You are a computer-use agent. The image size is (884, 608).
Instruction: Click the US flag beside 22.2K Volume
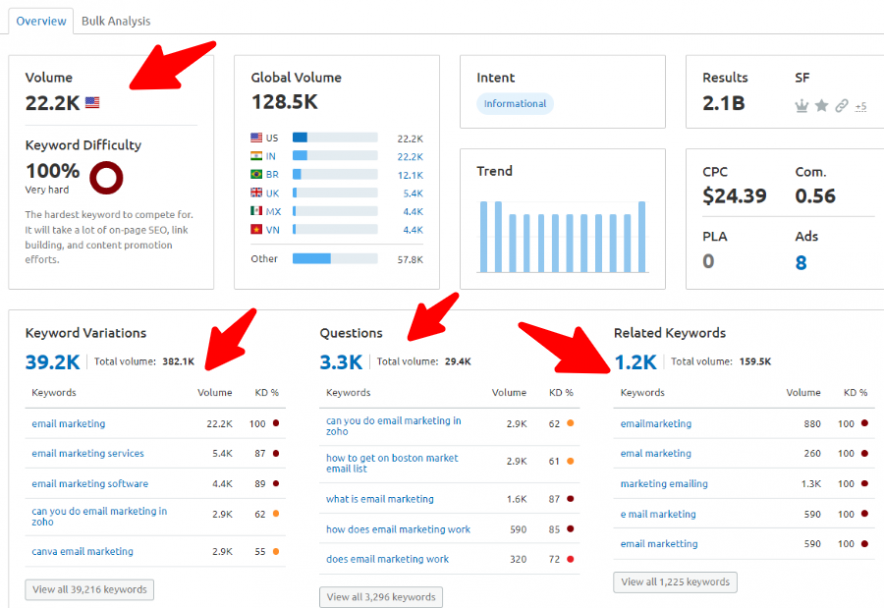91,102
